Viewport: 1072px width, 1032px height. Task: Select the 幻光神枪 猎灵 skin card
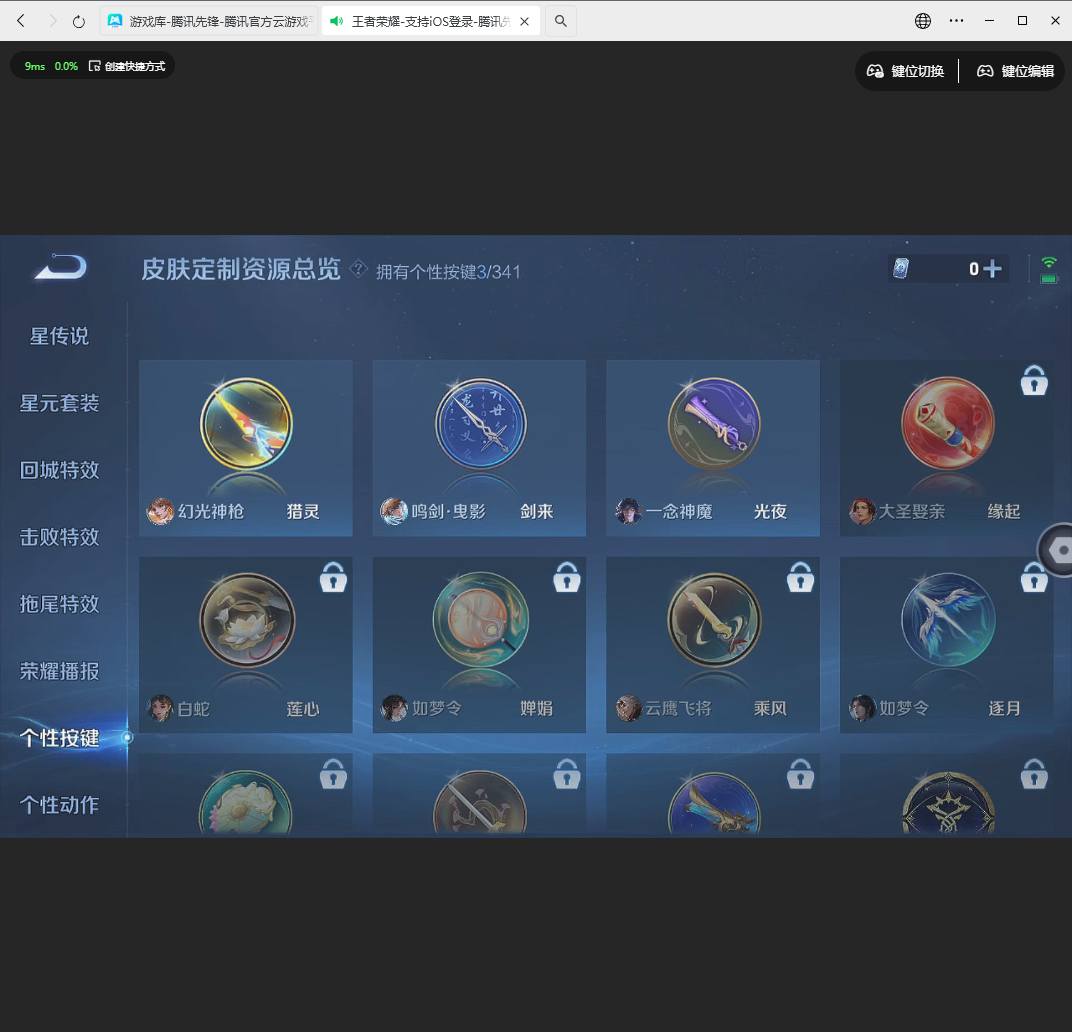(245, 447)
